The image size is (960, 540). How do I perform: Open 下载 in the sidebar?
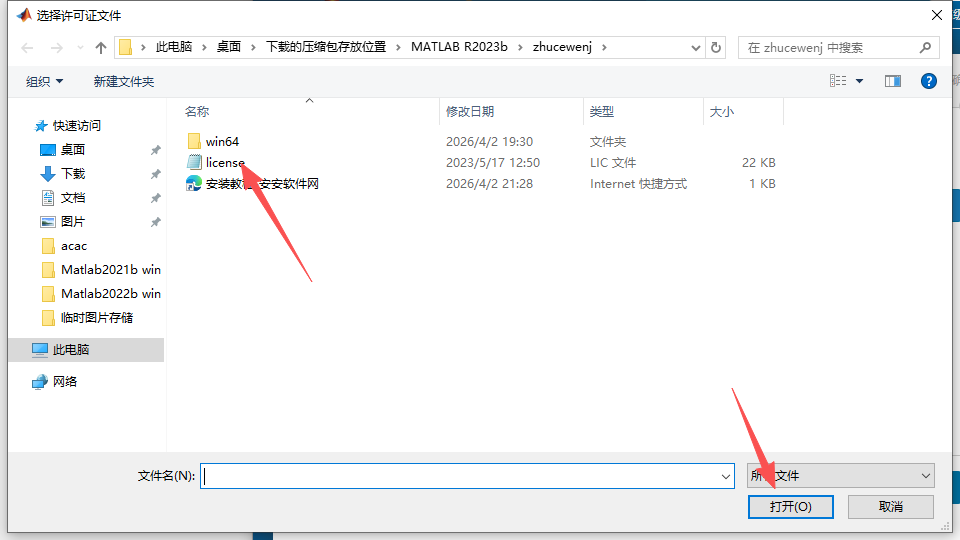tap(73, 174)
